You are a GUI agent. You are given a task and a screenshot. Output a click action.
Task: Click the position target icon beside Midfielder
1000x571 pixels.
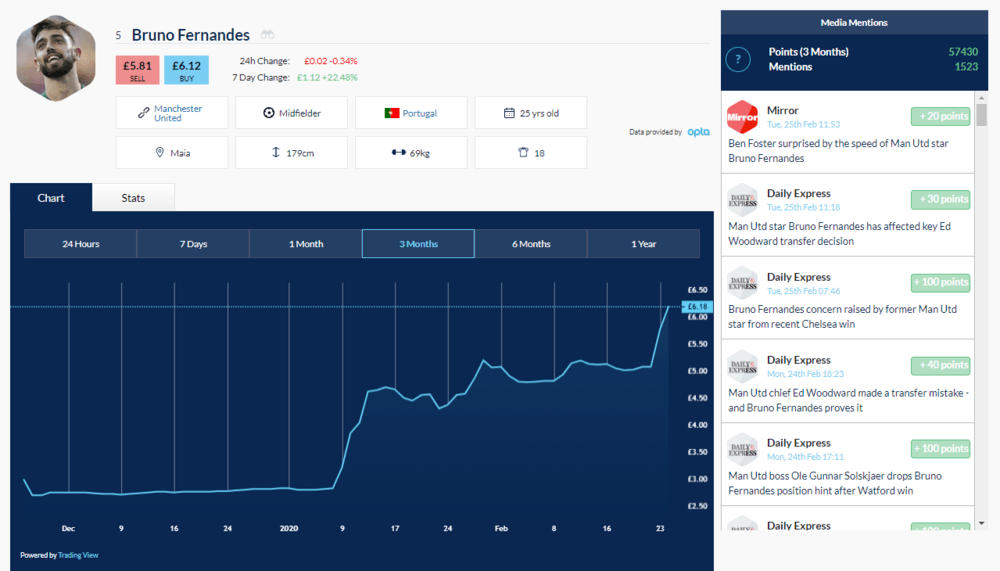[268, 113]
